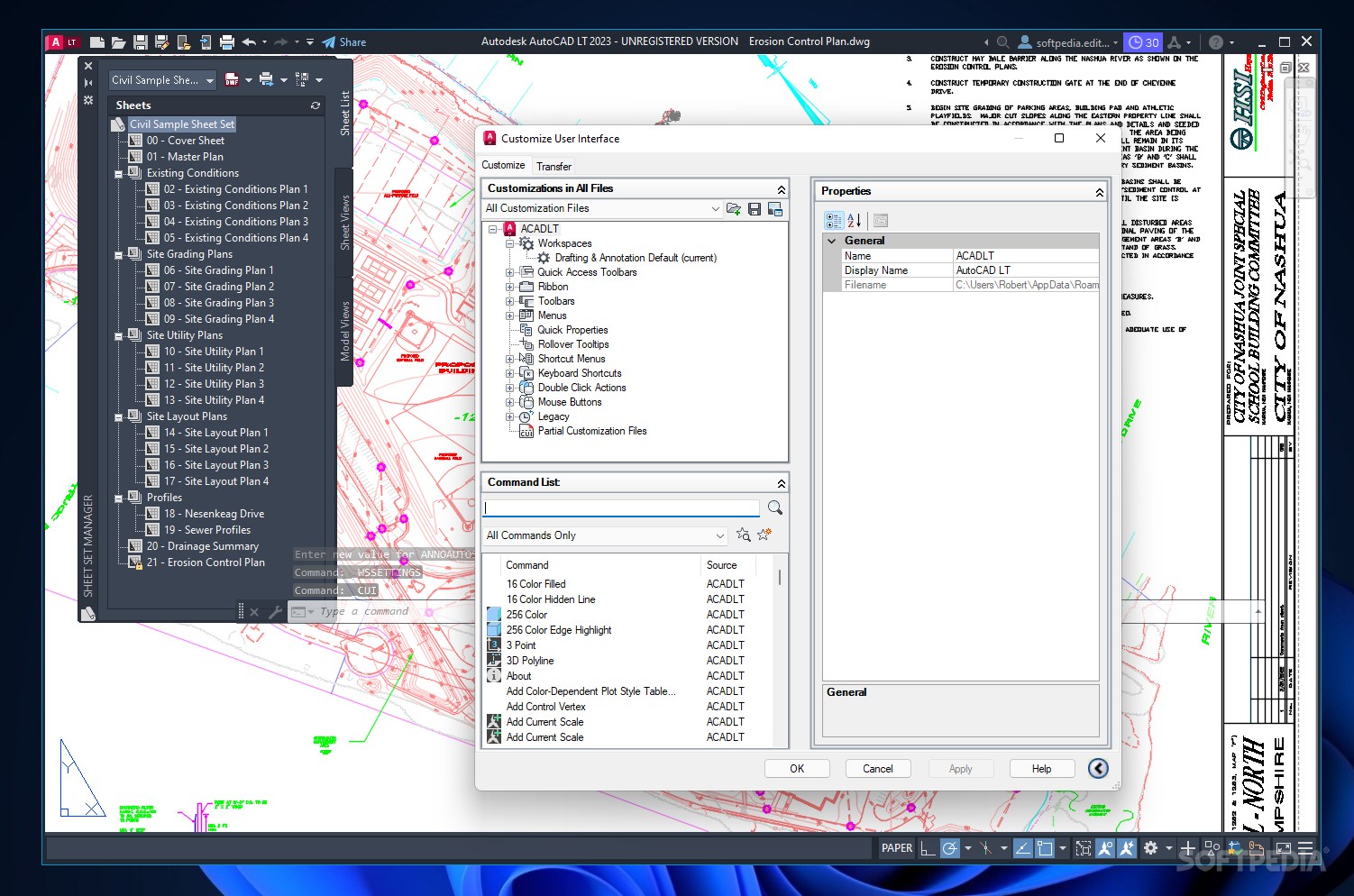This screenshot has width=1354, height=896.
Task: Click the Display Name value AutoCAD LT
Action: [1027, 270]
